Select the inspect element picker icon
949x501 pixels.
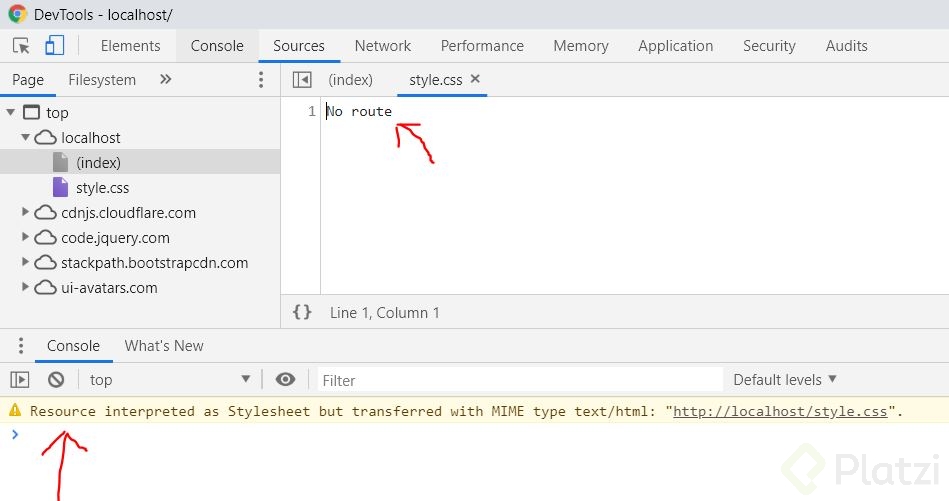(x=21, y=46)
